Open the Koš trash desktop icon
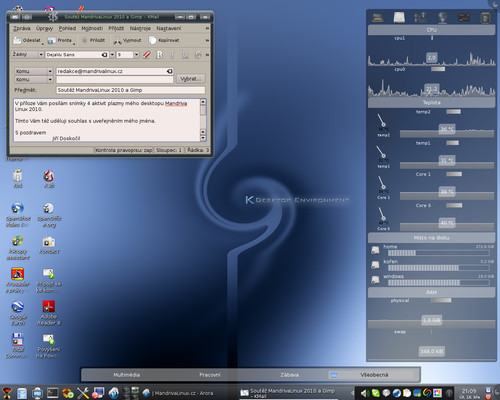This screenshot has width=500, height=400. [x=17, y=175]
